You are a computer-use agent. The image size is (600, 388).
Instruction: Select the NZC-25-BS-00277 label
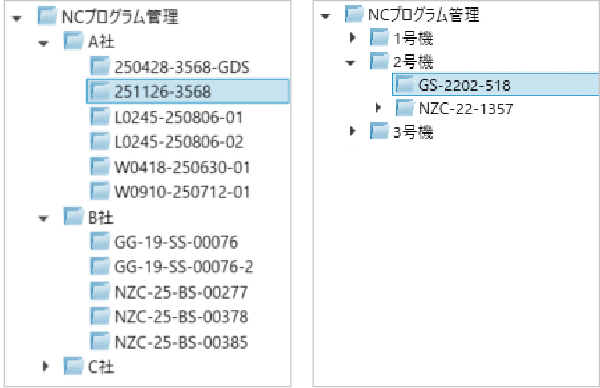point(181,292)
